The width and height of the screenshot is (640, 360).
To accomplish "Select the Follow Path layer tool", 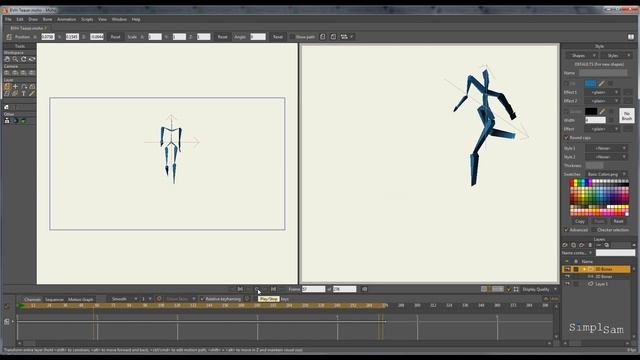I will [x=24, y=87].
